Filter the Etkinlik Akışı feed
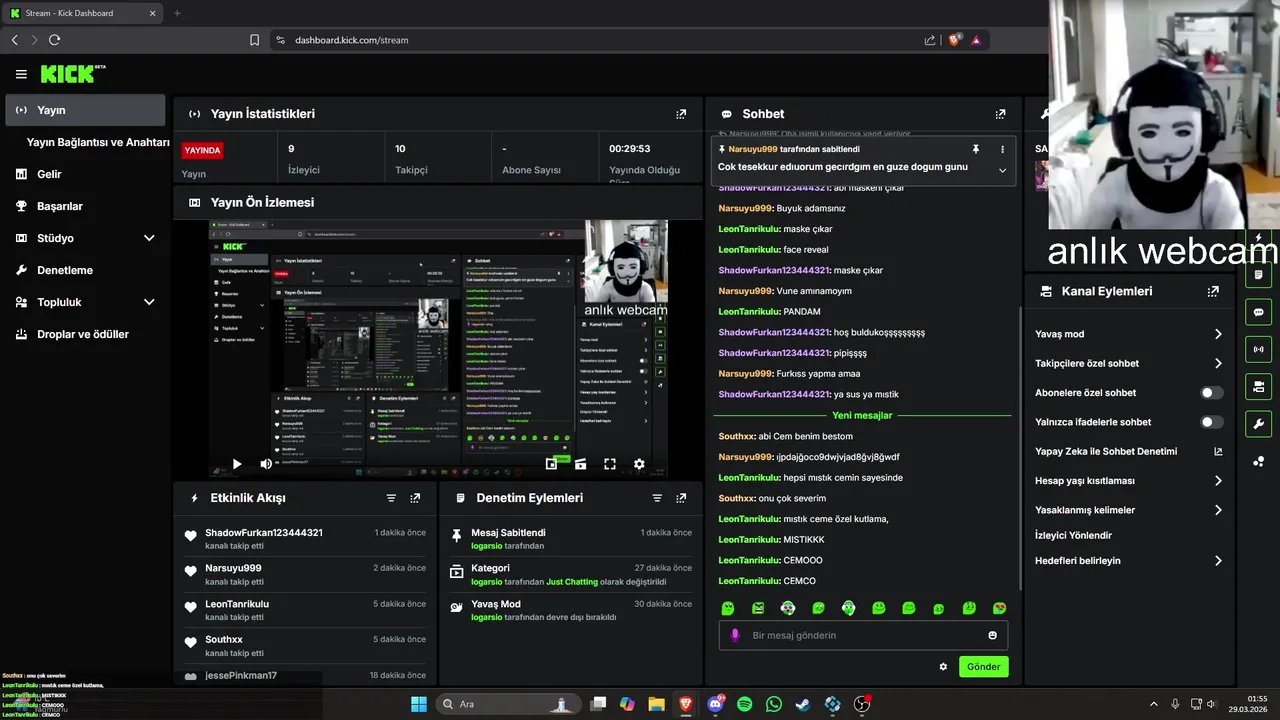The width and height of the screenshot is (1280, 720). tap(391, 498)
